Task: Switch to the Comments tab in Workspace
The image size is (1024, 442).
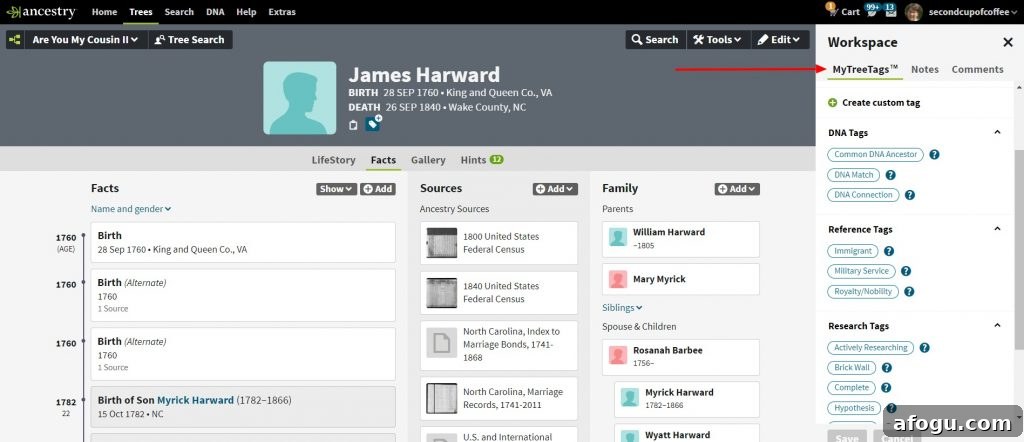Action: click(x=977, y=69)
